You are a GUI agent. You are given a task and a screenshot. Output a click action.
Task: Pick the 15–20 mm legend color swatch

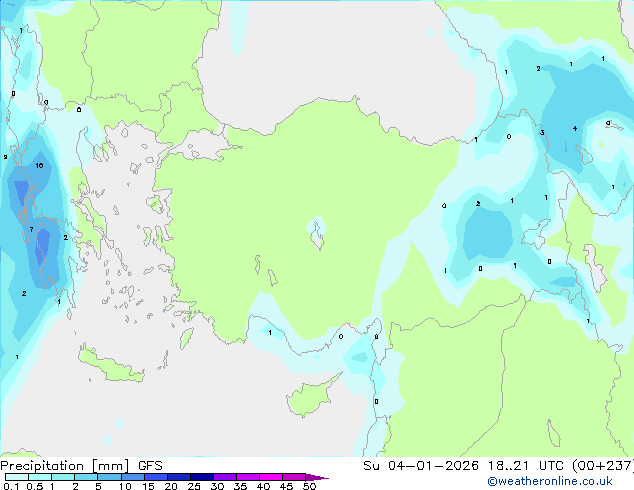pos(155,477)
